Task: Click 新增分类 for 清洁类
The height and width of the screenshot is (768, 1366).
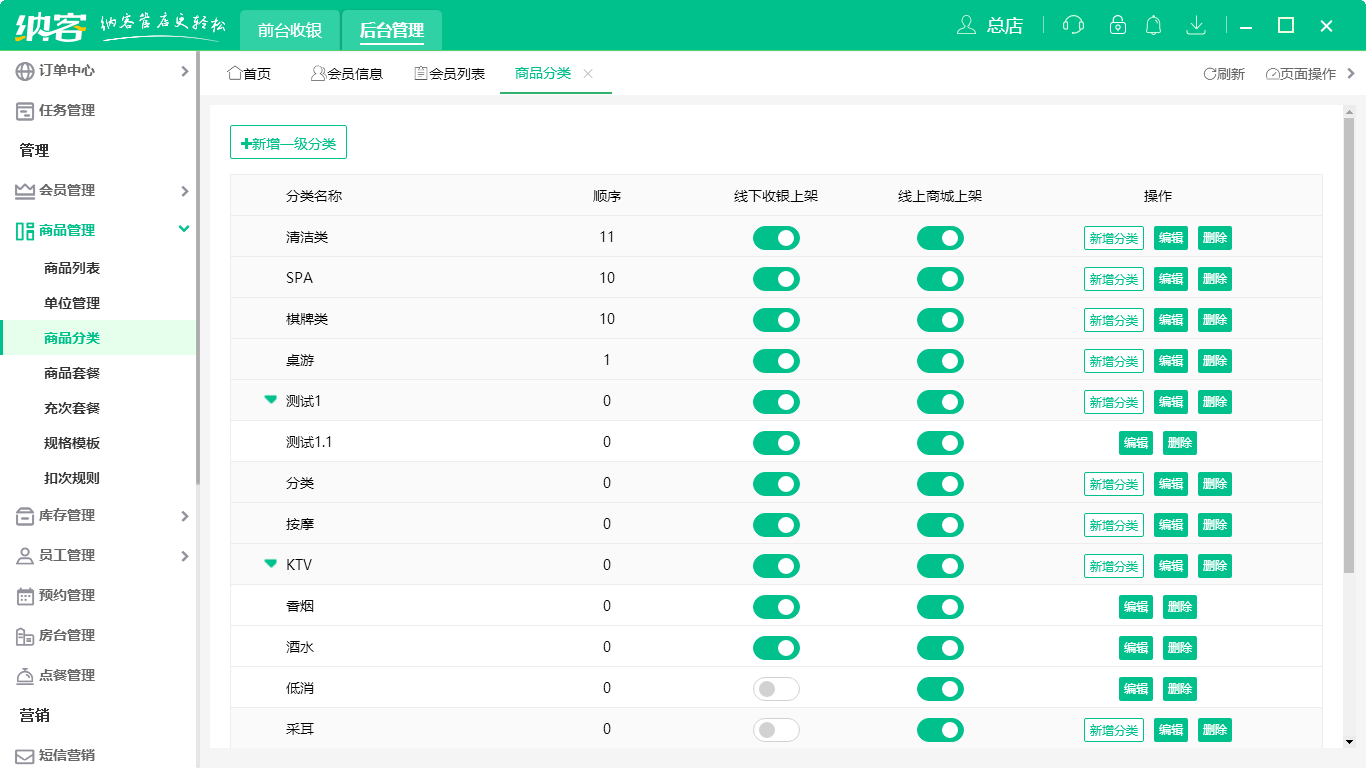Action: [1114, 238]
